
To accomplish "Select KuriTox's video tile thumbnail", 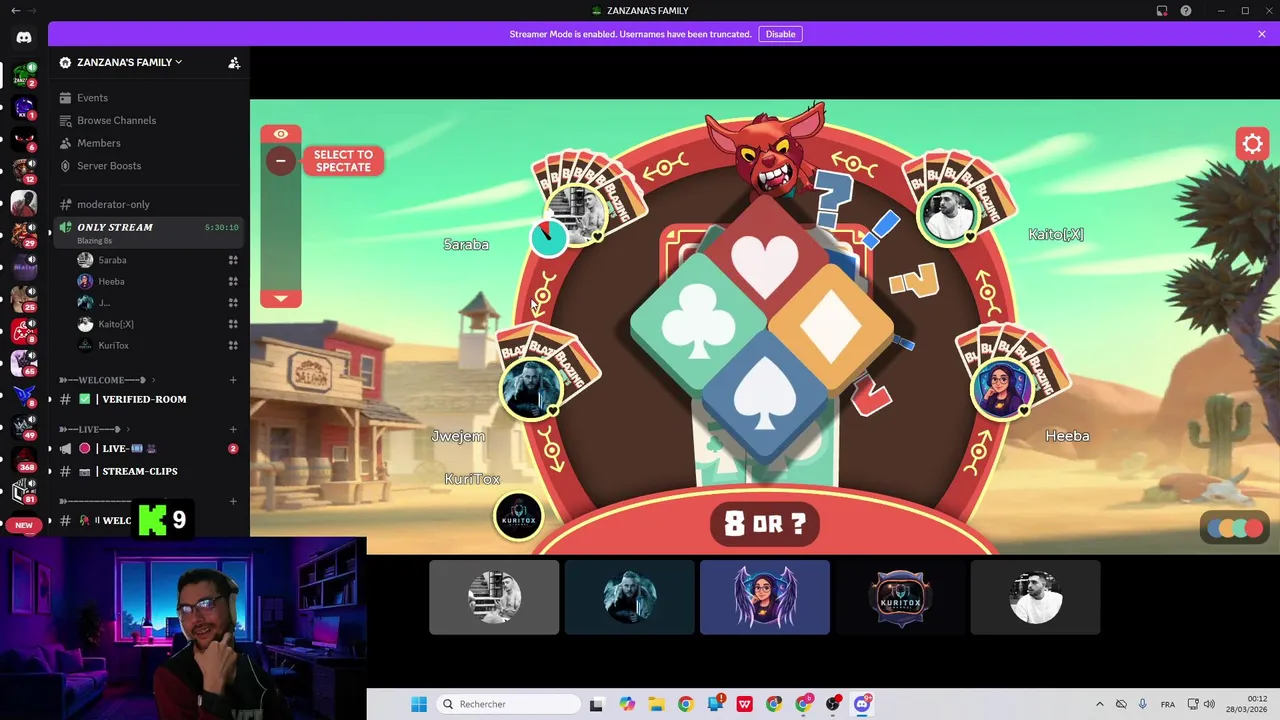I will coord(900,597).
